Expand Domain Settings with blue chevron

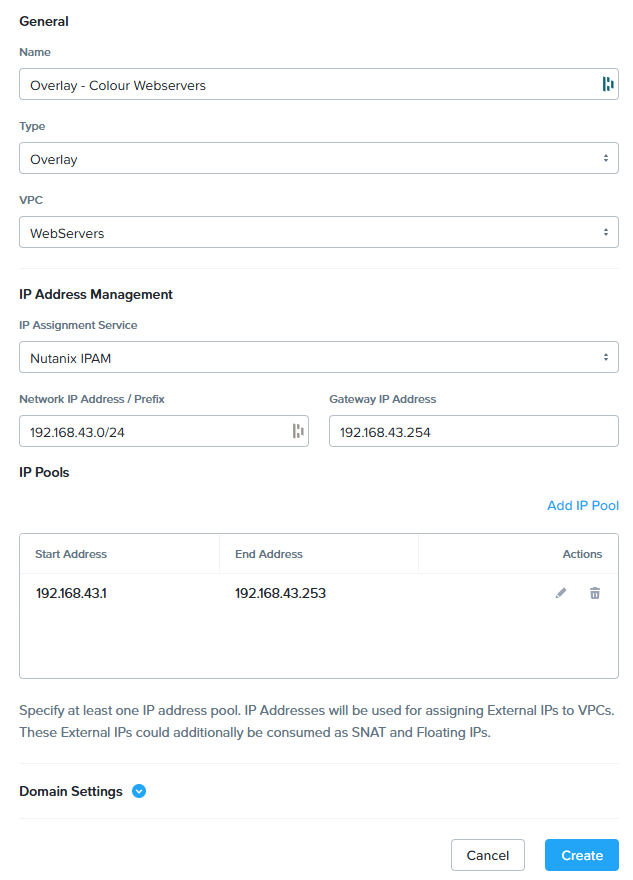pyautogui.click(x=139, y=791)
